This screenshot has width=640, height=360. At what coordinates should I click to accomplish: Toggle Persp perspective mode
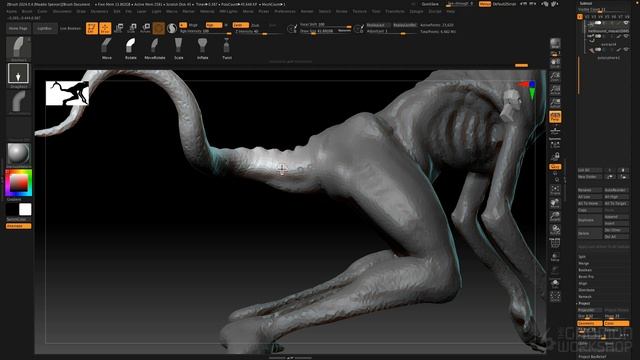tap(555, 117)
